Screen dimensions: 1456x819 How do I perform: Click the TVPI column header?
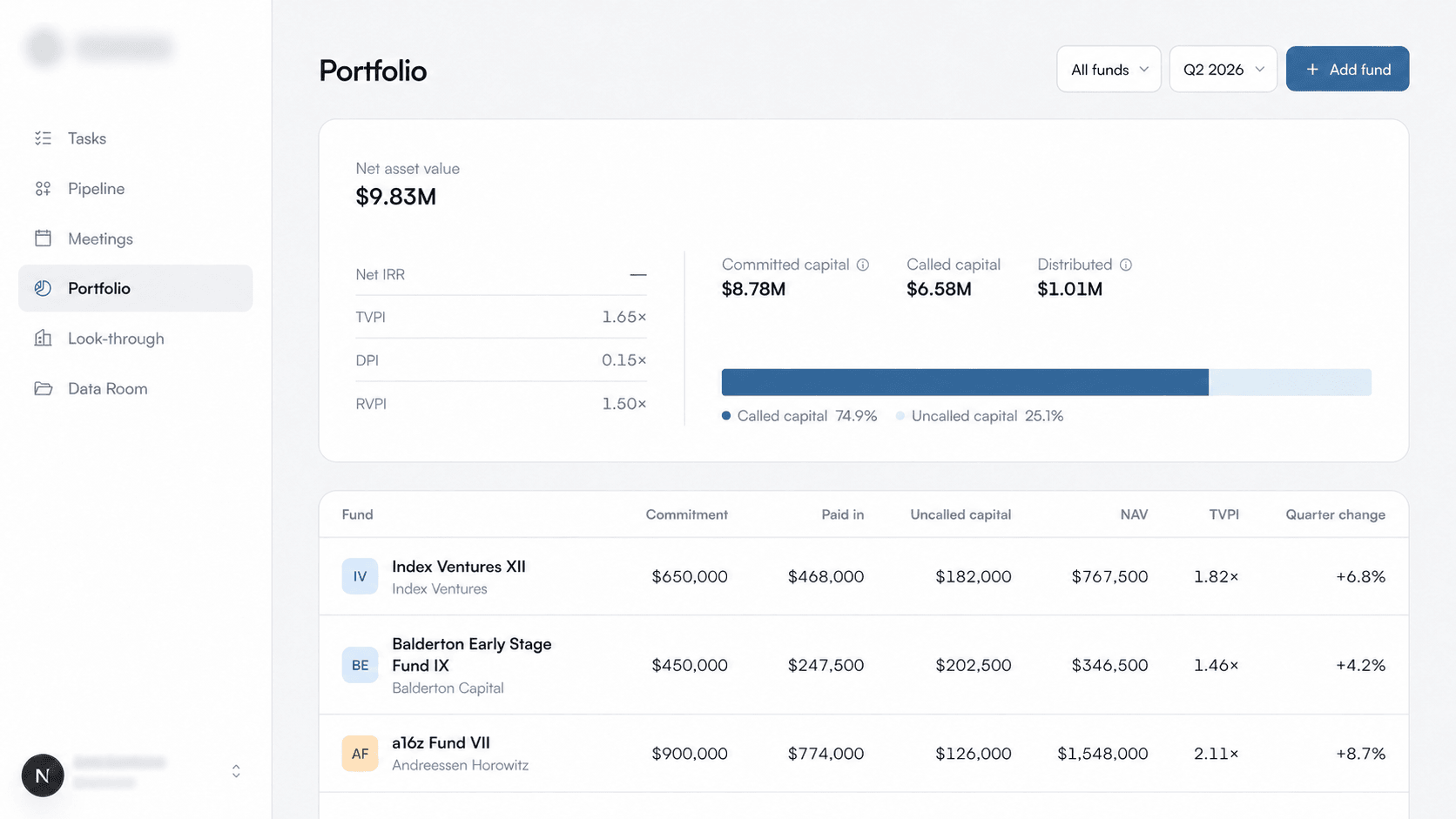coord(1223,514)
